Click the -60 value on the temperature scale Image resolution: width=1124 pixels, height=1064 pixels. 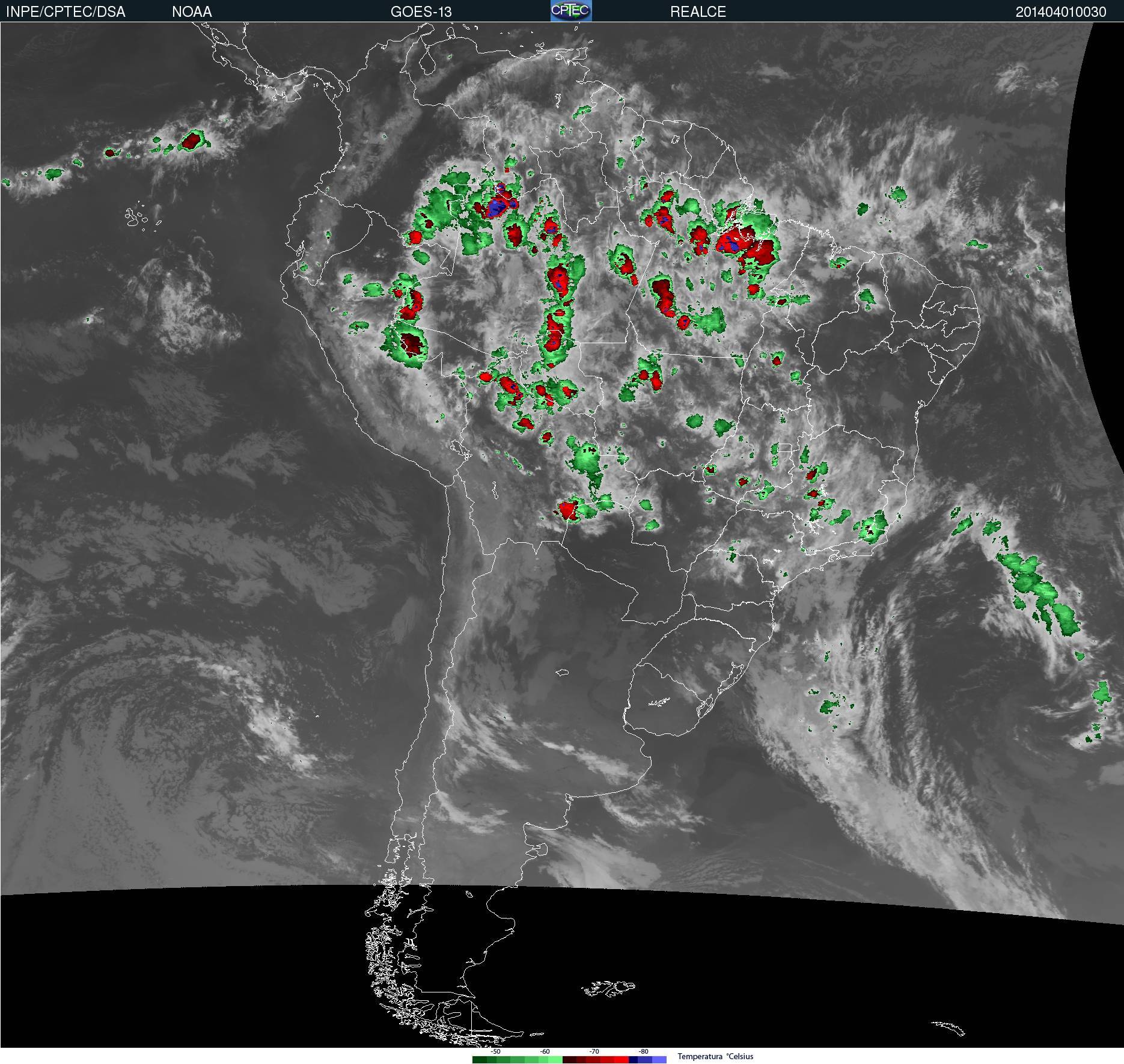[x=545, y=1052]
